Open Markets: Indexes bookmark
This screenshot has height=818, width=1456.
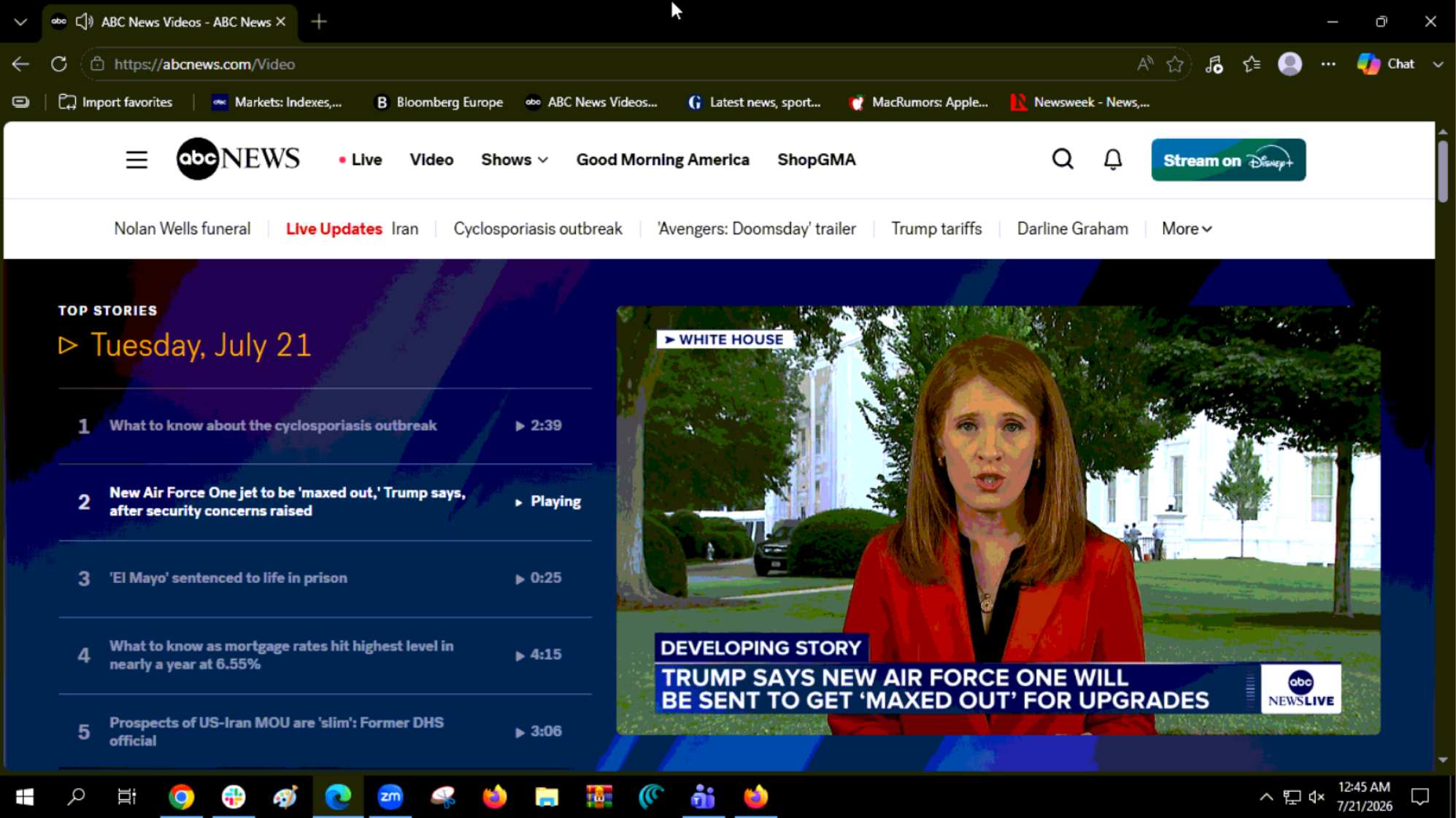coord(277,102)
